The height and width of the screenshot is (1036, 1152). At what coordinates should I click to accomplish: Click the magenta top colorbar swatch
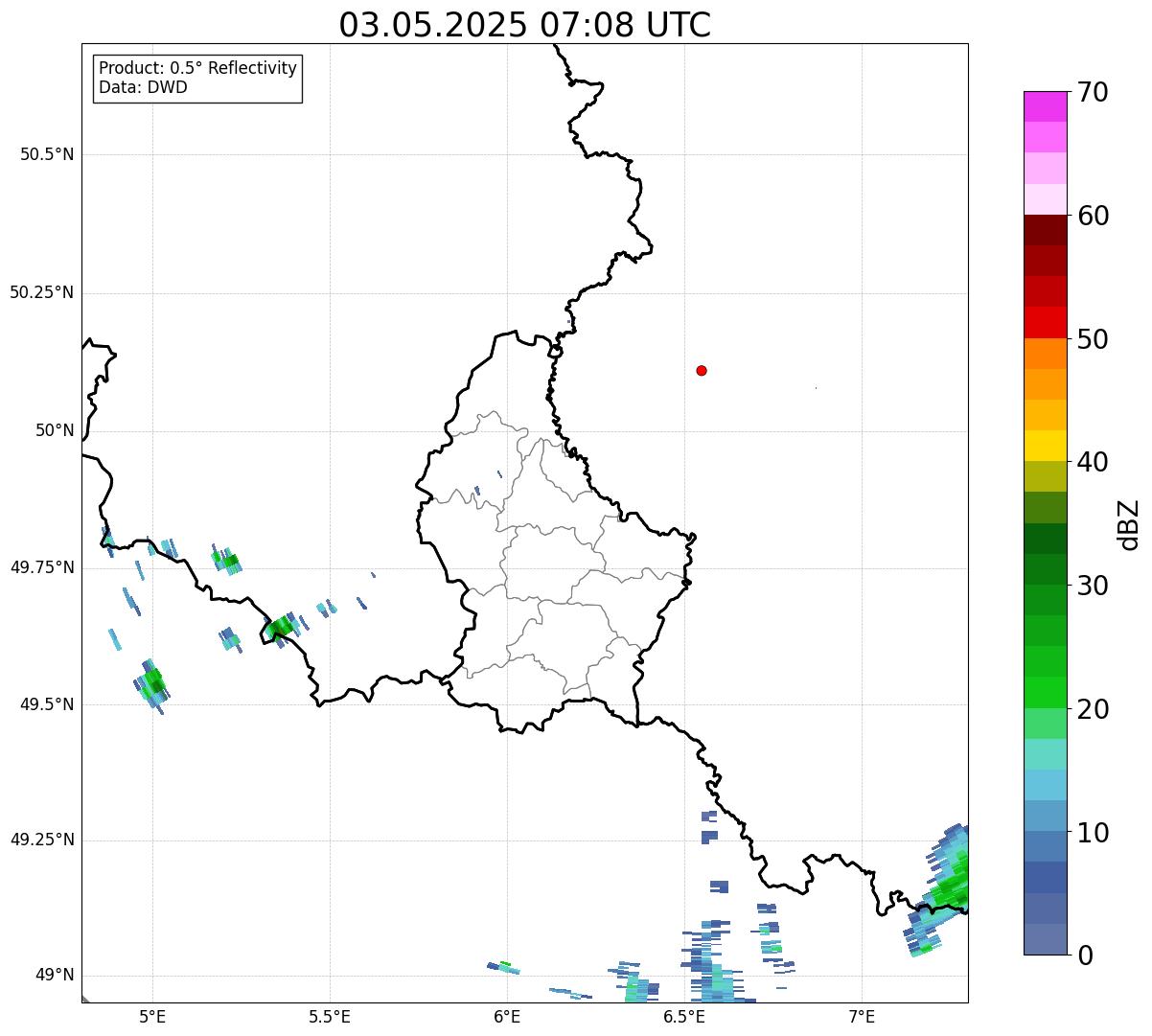coord(1045,106)
